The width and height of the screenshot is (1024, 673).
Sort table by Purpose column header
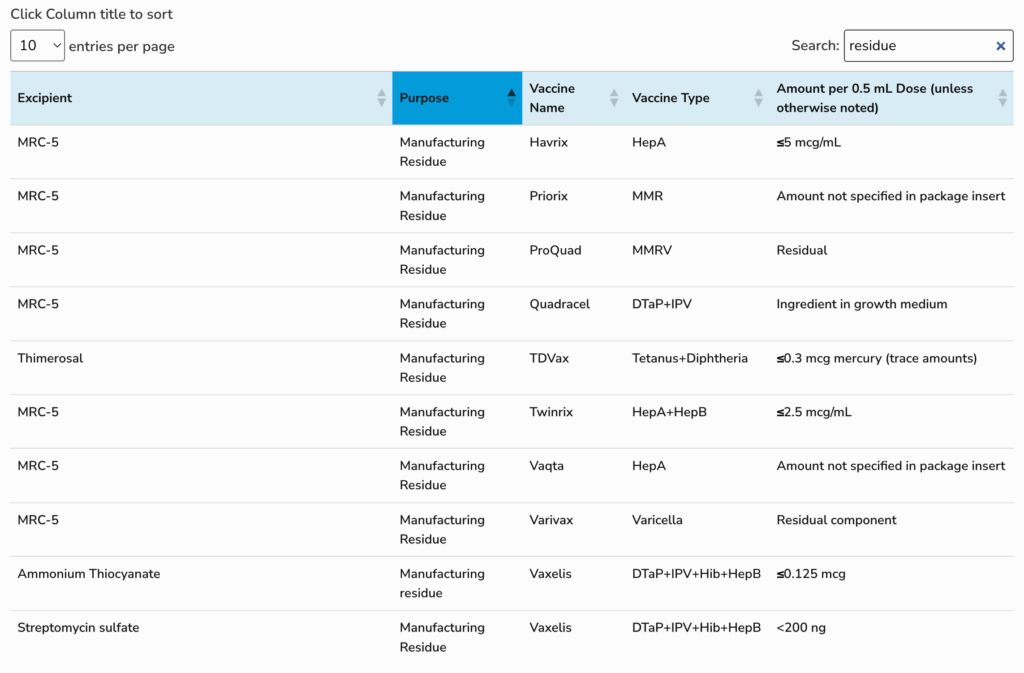click(x=457, y=98)
